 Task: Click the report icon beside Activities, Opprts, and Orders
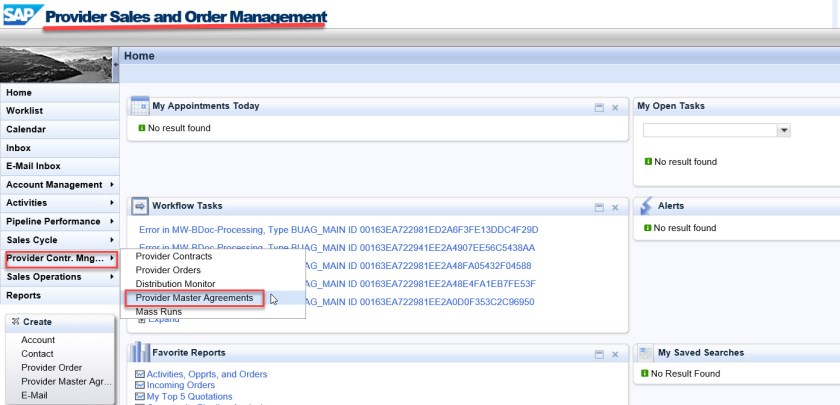(x=140, y=374)
